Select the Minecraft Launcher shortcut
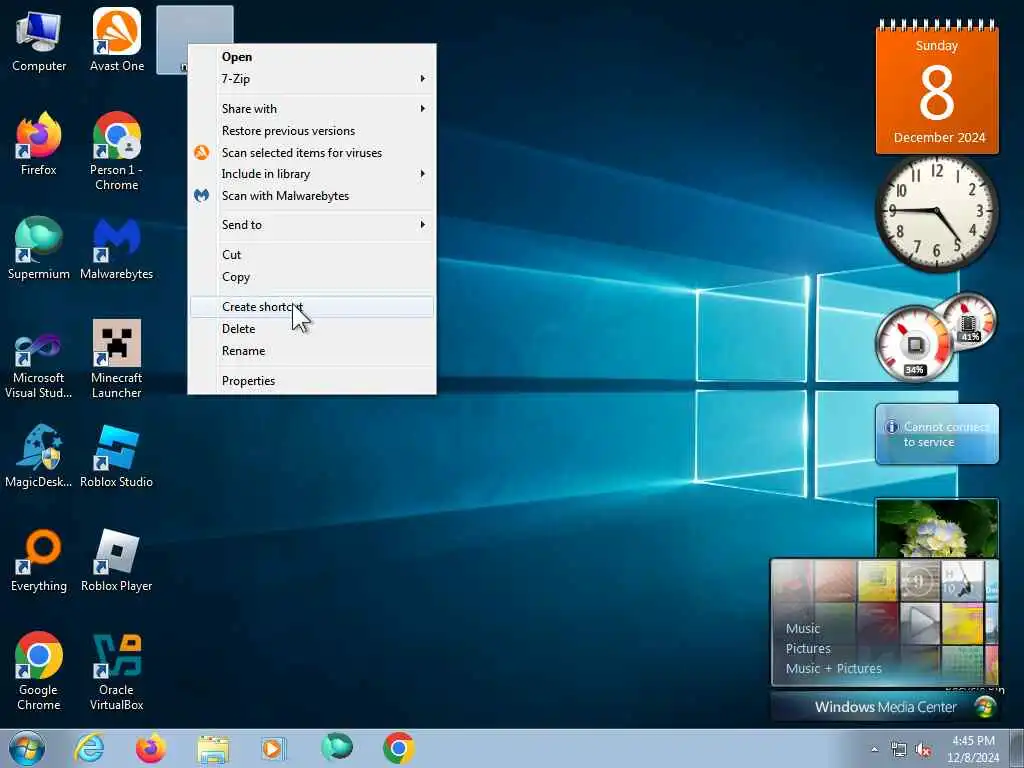Image resolution: width=1024 pixels, height=768 pixels. 116,359
